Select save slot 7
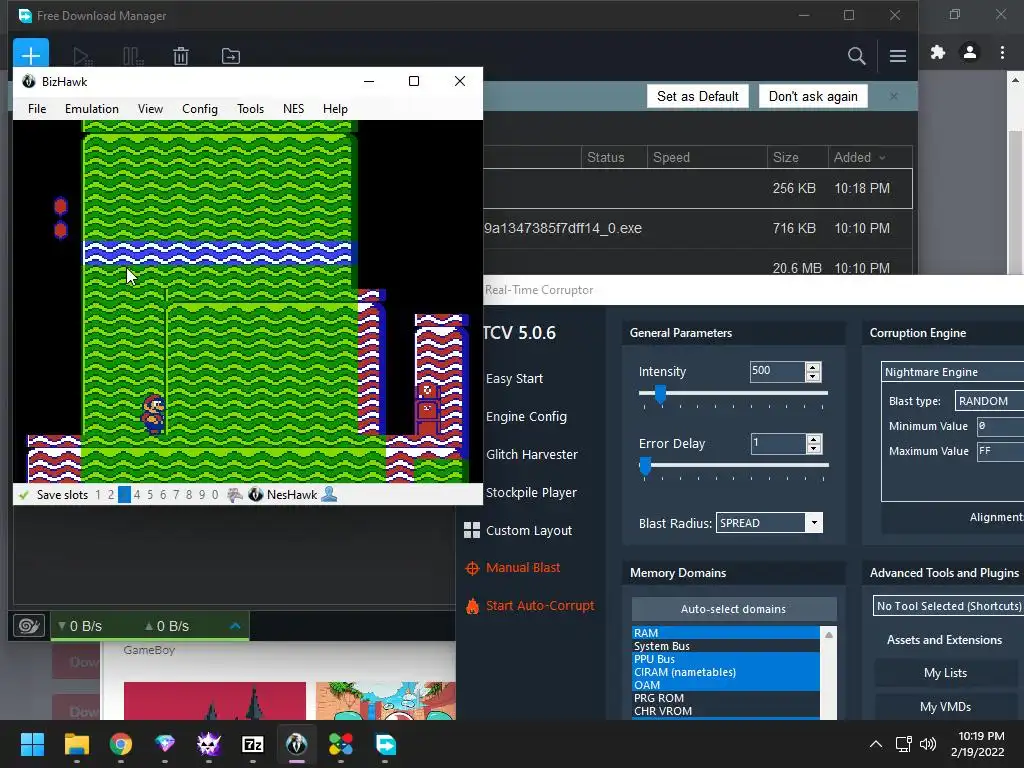The height and width of the screenshot is (768, 1024). coord(176,495)
